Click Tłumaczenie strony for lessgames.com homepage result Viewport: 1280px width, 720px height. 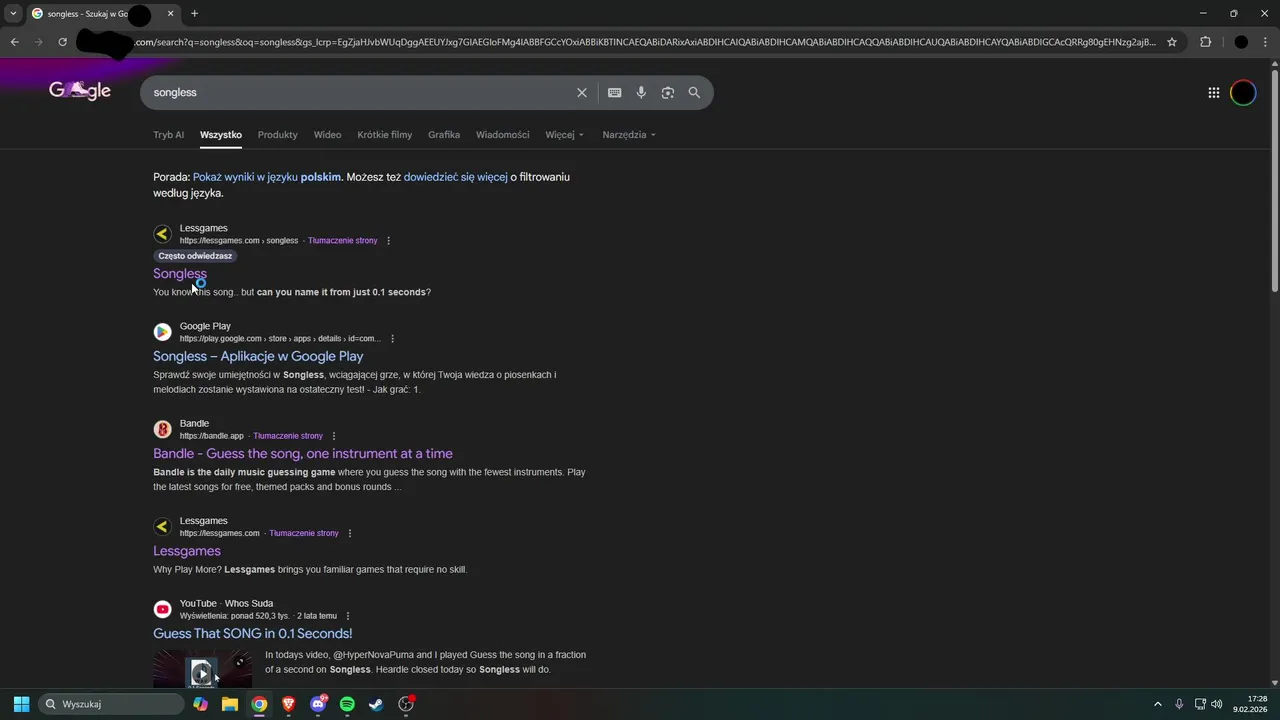point(304,533)
